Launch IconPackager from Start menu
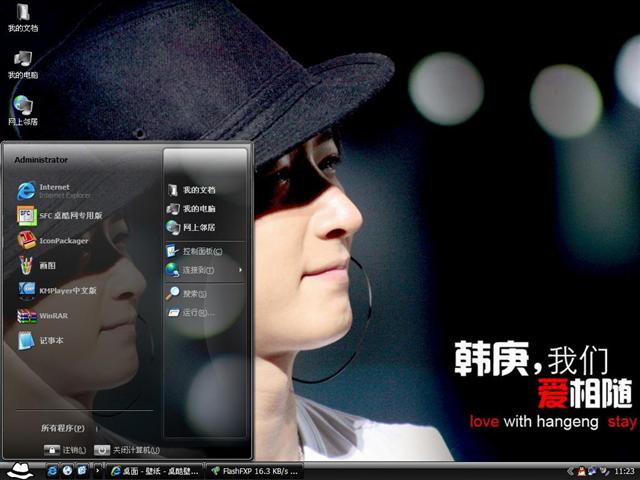This screenshot has width=640, height=480. click(x=53, y=240)
